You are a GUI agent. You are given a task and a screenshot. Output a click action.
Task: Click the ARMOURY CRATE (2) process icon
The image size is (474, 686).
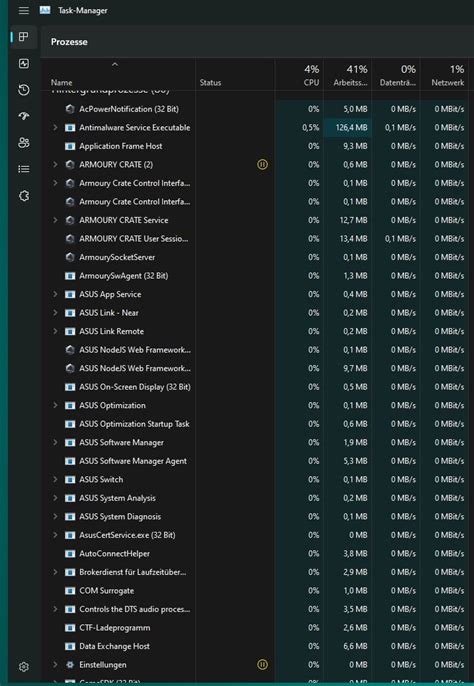point(70,164)
